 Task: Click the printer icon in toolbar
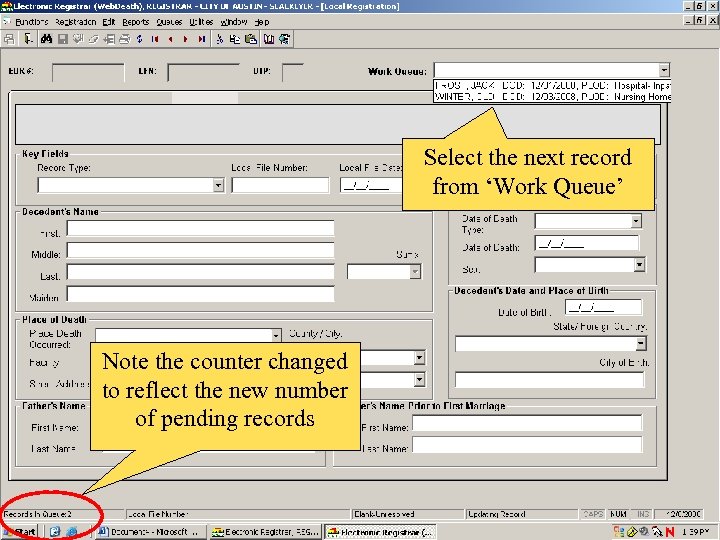pyautogui.click(x=124, y=39)
